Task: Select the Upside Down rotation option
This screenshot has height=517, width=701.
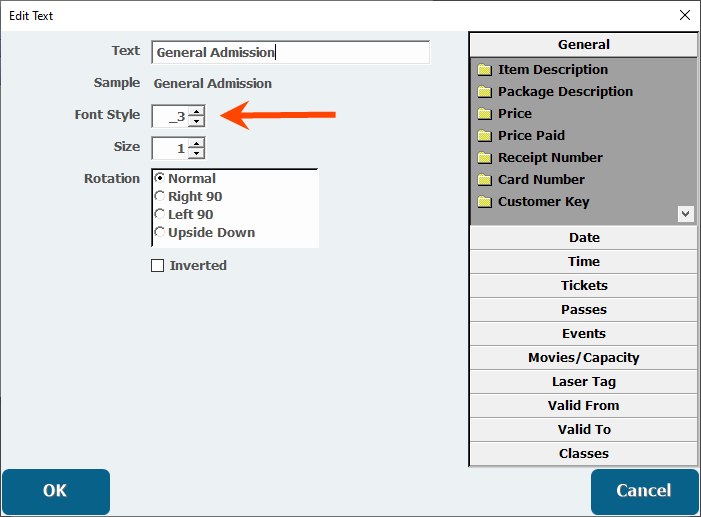Action: 159,233
